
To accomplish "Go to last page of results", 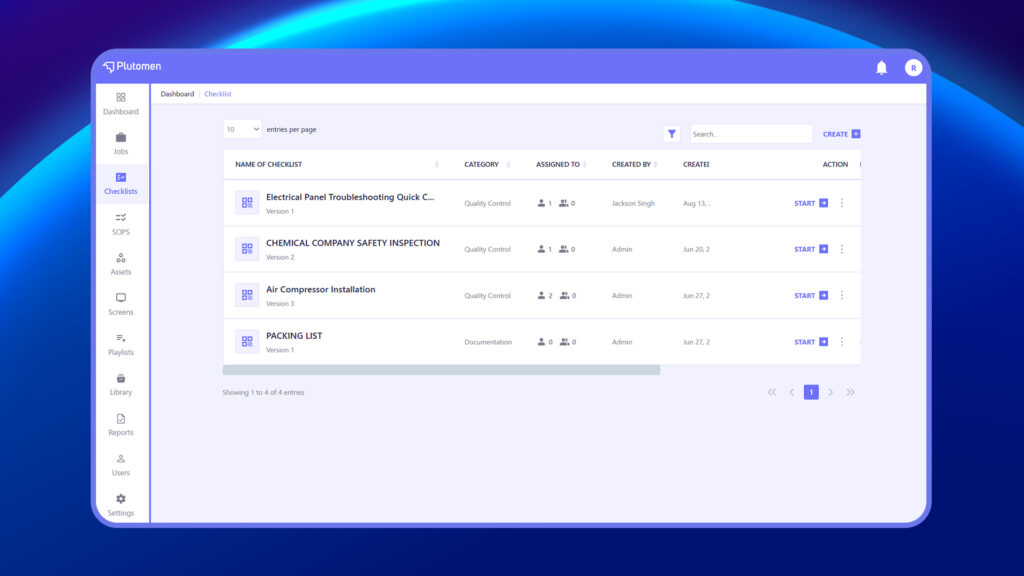I will point(850,392).
